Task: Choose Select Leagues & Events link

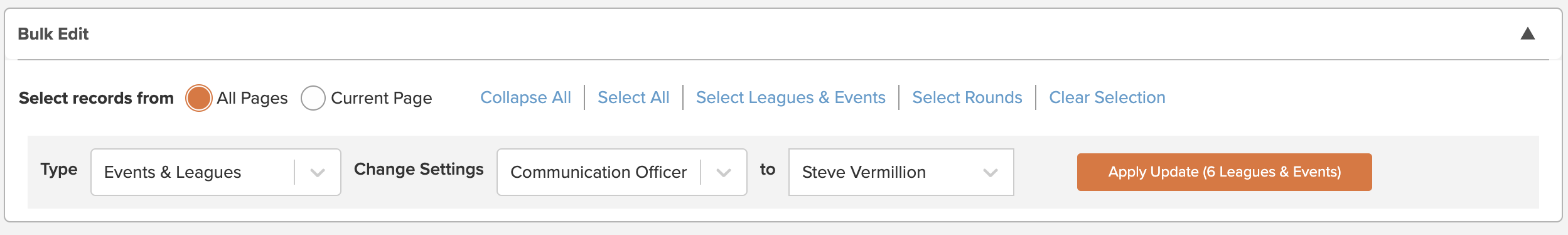Action: coord(791,97)
